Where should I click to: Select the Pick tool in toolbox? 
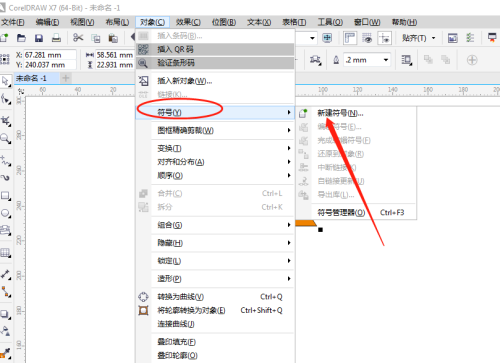[6, 82]
